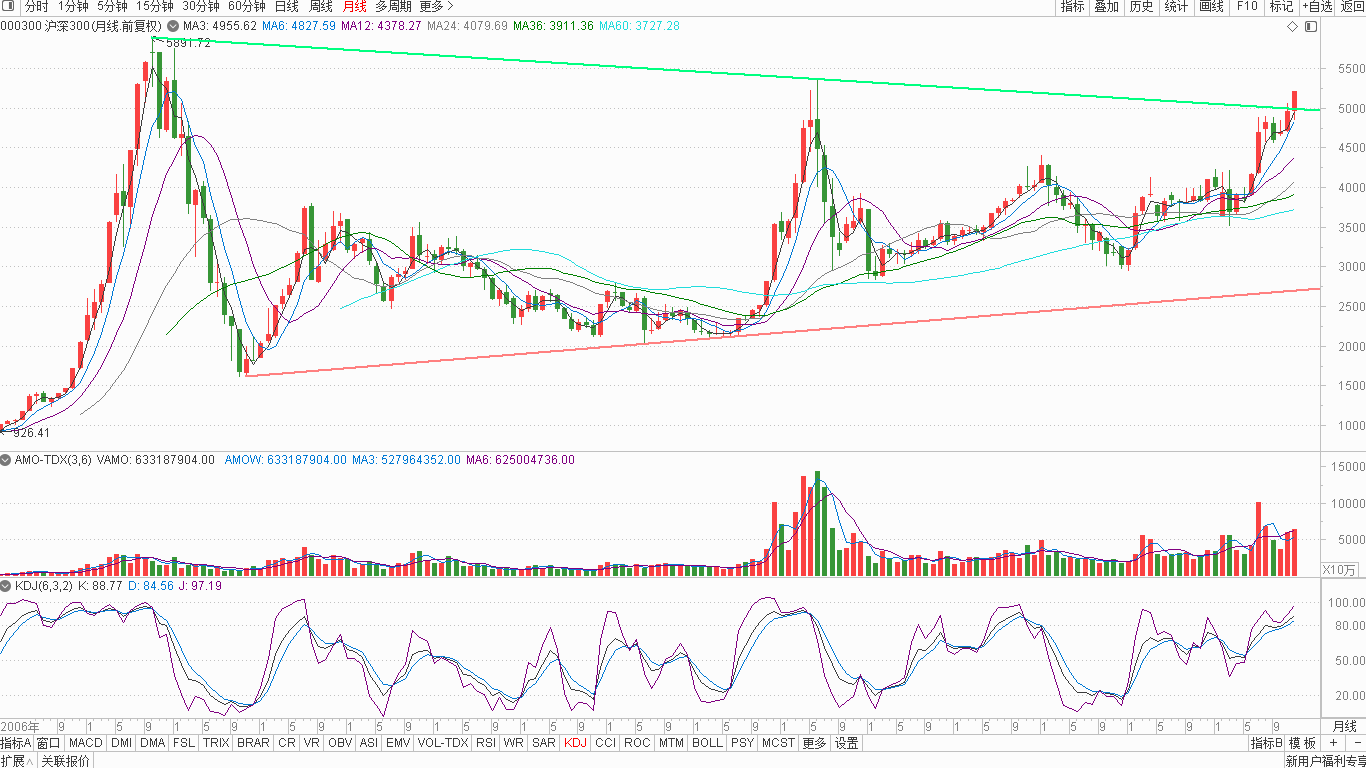Screen dimensions: 1366x768
Task: Switch indicator to MACD
Action: pos(86,743)
